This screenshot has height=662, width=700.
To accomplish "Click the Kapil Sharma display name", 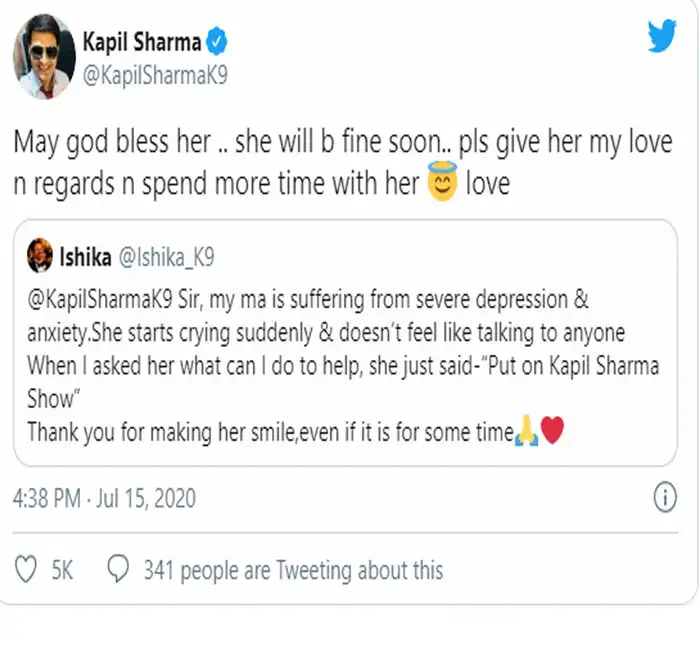I will [x=140, y=44].
